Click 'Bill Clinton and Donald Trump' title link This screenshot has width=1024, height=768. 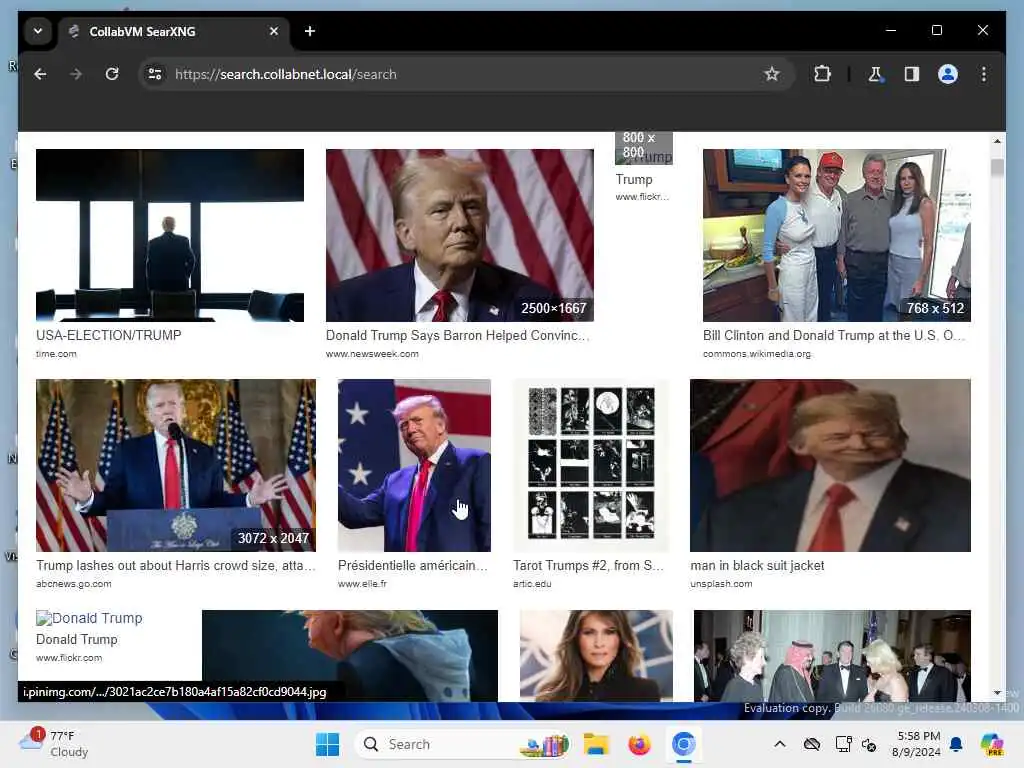[x=834, y=336]
